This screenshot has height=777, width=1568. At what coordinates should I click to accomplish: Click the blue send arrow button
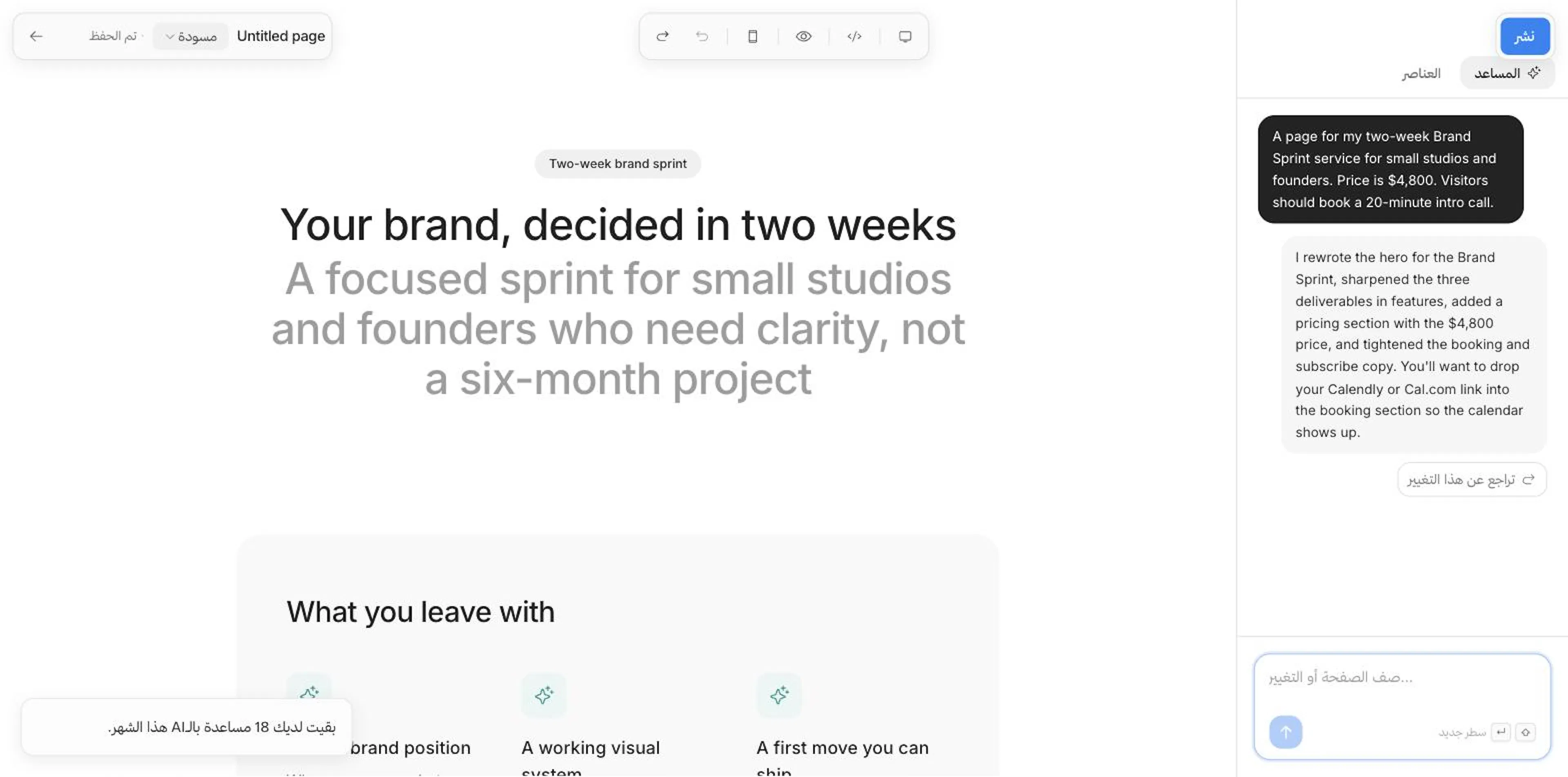1285,732
